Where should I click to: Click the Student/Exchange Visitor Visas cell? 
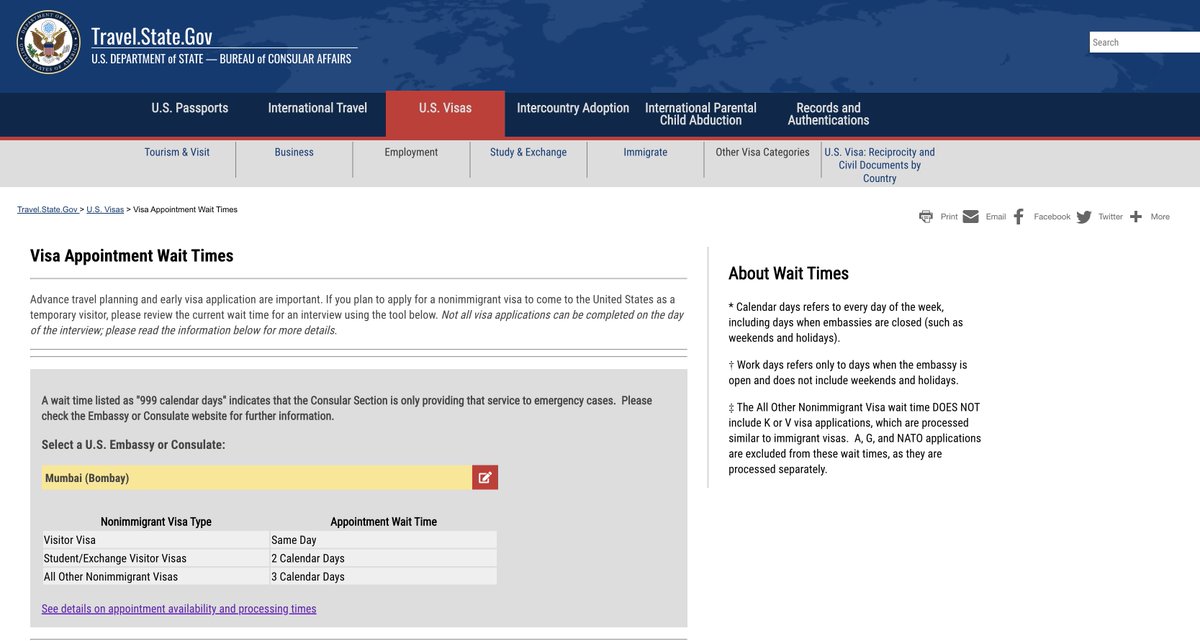tap(156, 558)
